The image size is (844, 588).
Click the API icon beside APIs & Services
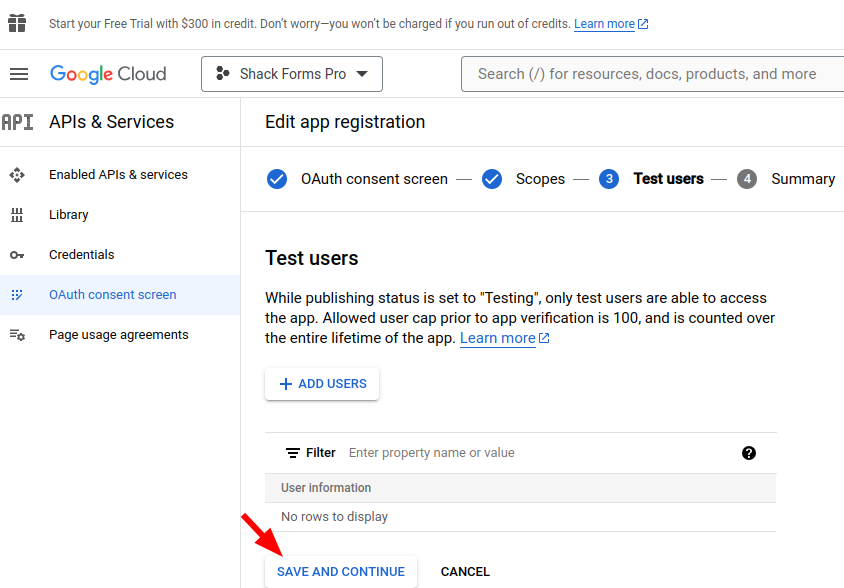tap(17, 122)
